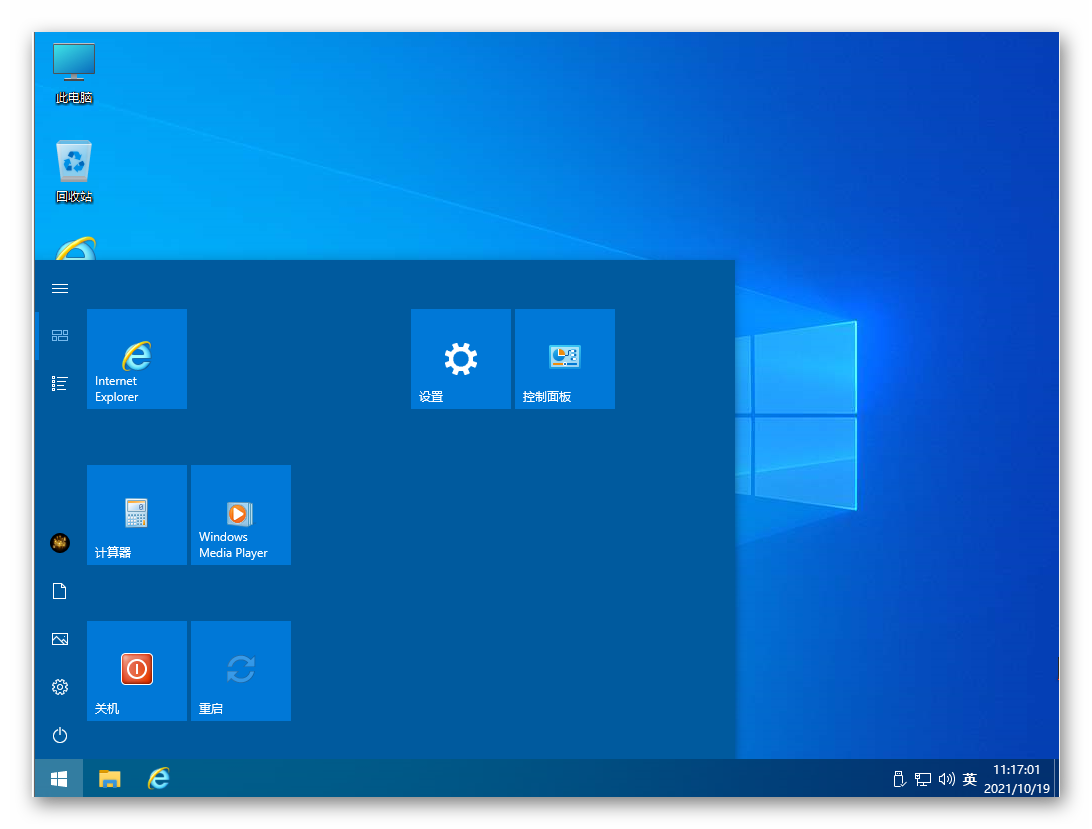This screenshot has width=1092, height=829.
Task: Launch the 计算器 calculator tile
Action: [x=137, y=515]
